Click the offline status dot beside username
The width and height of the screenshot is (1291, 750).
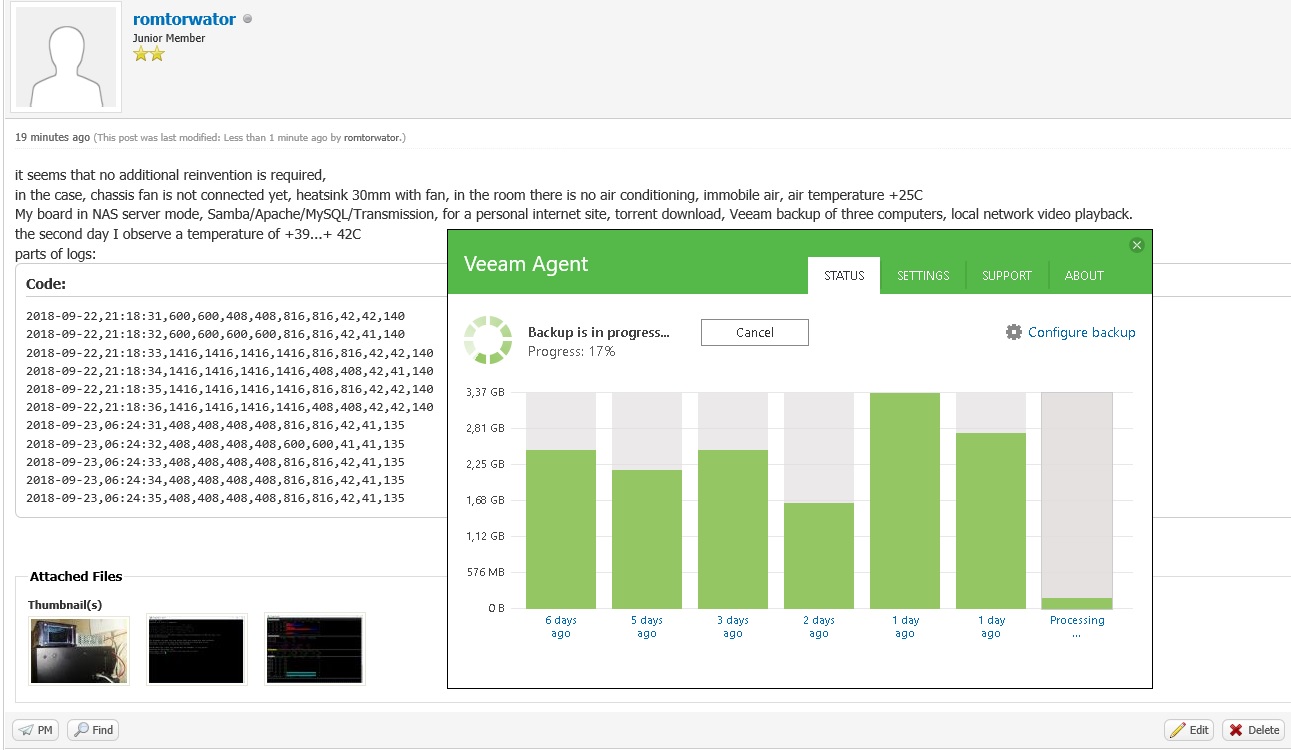click(248, 19)
